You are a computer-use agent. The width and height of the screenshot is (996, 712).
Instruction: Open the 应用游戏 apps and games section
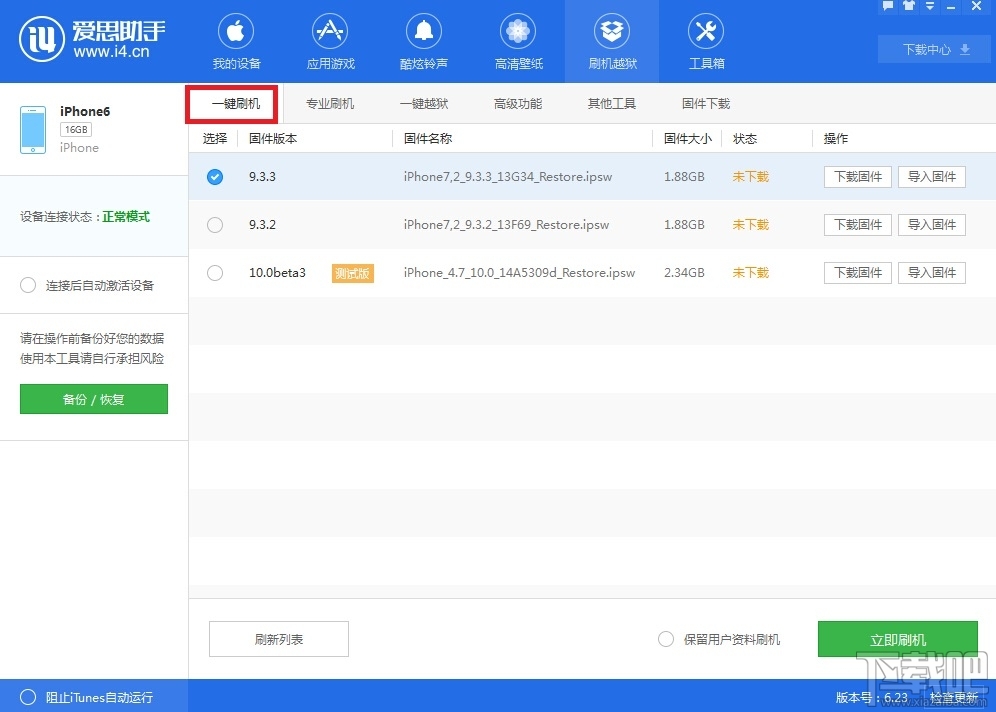click(x=330, y=40)
